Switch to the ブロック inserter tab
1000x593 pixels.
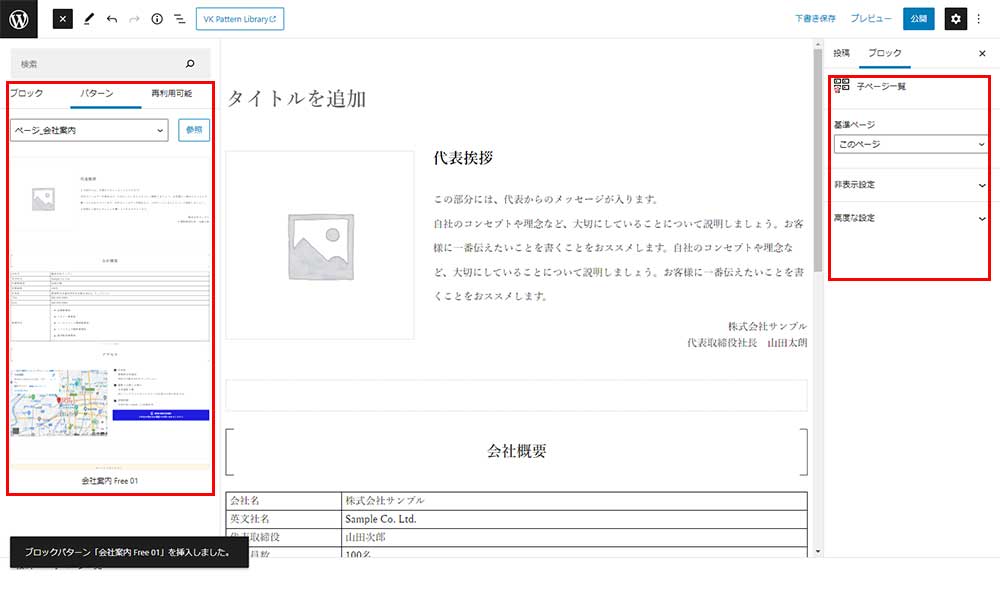(27, 93)
